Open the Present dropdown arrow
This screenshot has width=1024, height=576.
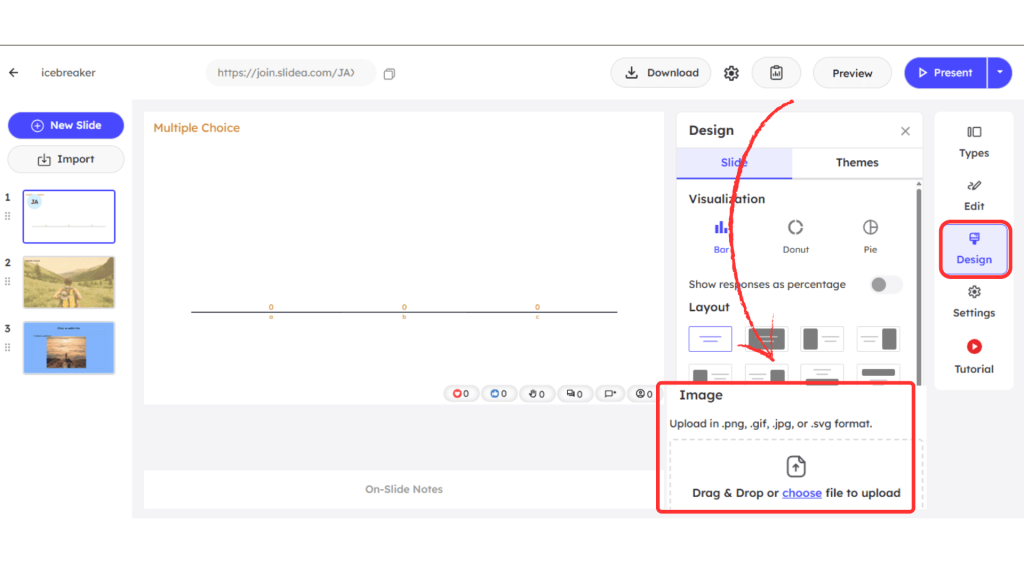click(1000, 72)
